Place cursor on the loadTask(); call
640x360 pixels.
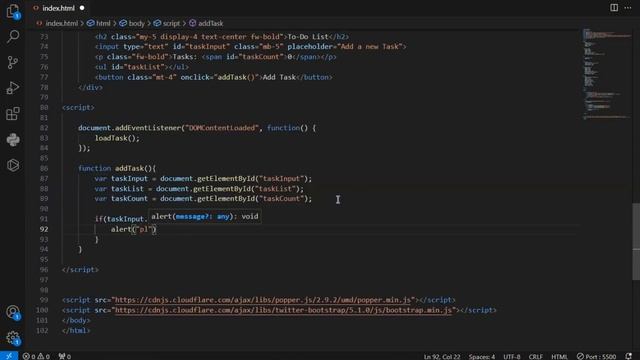[x=117, y=138]
